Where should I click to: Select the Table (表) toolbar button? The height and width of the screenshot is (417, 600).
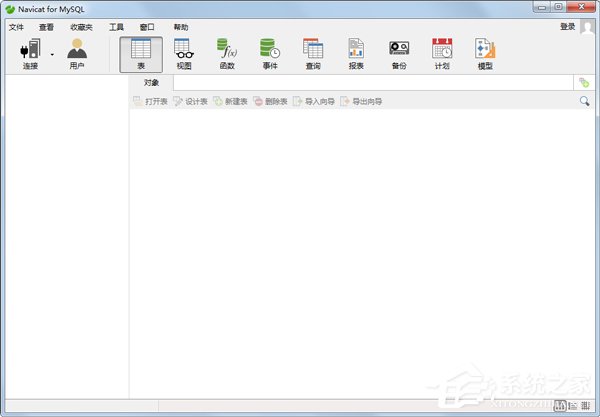tap(141, 54)
